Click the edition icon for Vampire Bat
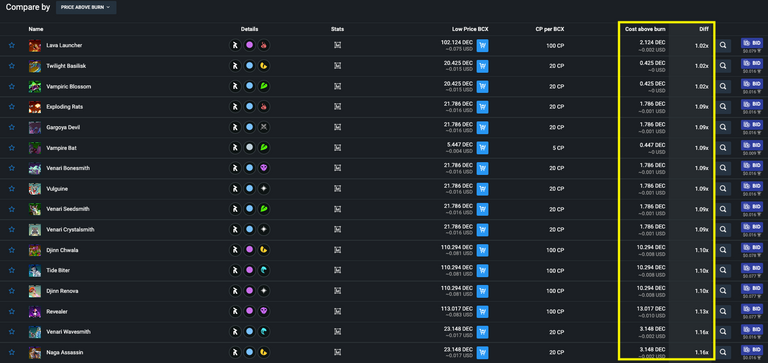 coord(235,148)
